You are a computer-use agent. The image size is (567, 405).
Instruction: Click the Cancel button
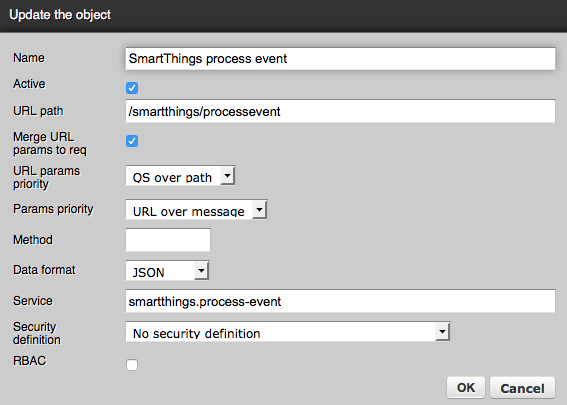(522, 388)
